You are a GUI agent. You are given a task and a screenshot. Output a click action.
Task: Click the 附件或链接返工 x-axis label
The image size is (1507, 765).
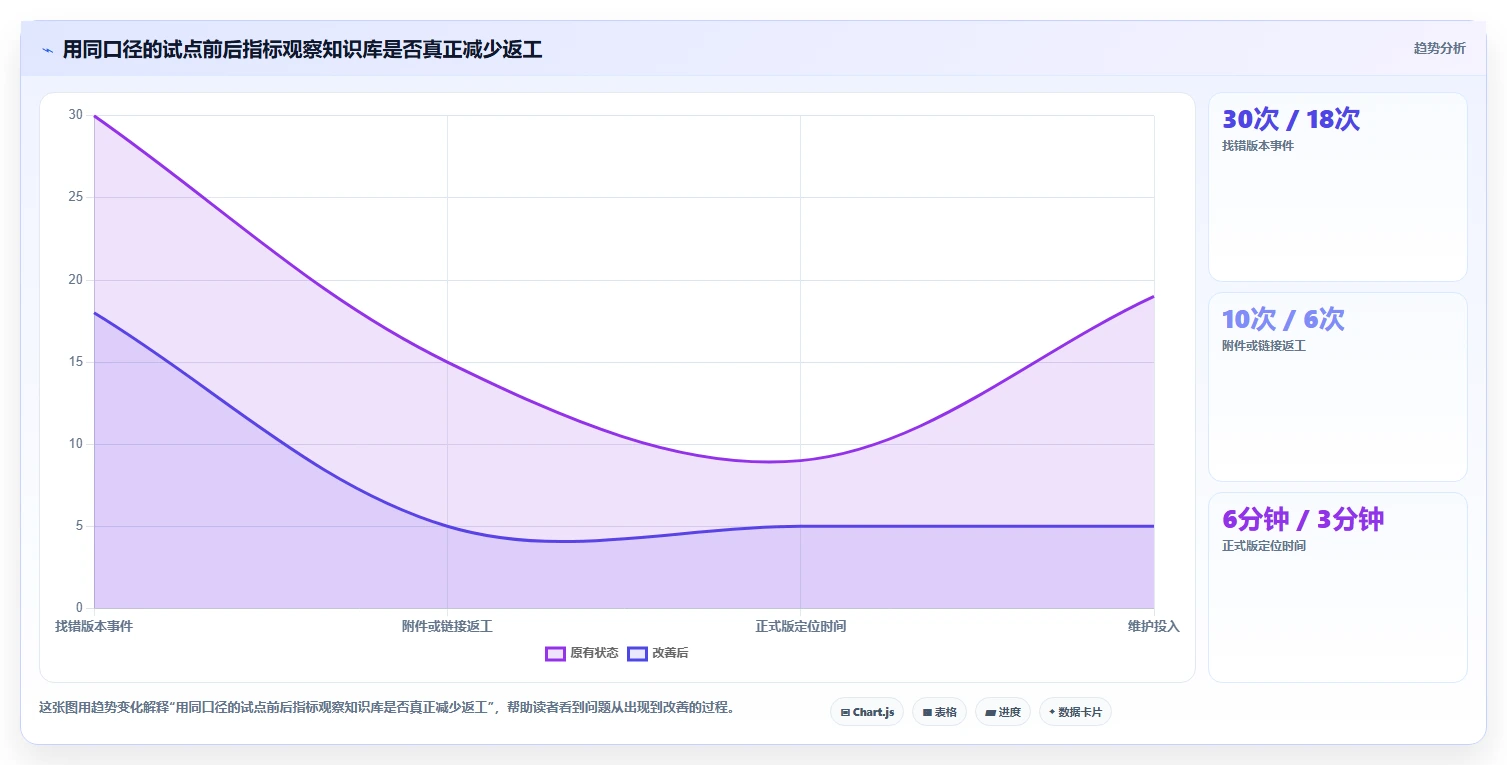(447, 626)
